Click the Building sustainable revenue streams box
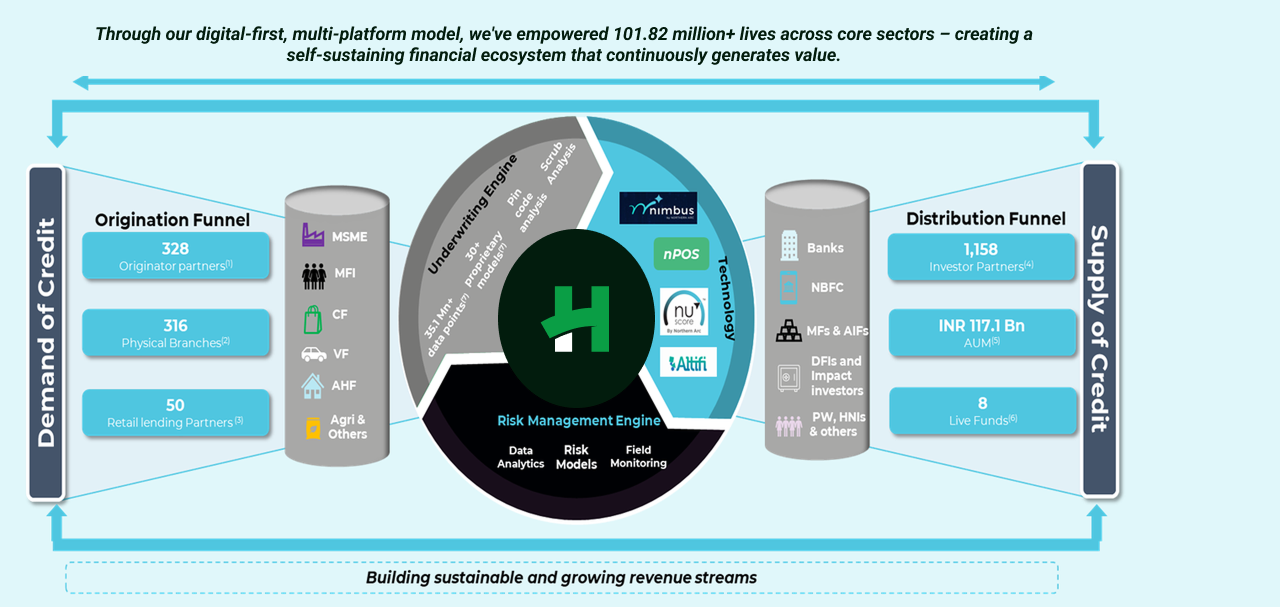 point(561,577)
